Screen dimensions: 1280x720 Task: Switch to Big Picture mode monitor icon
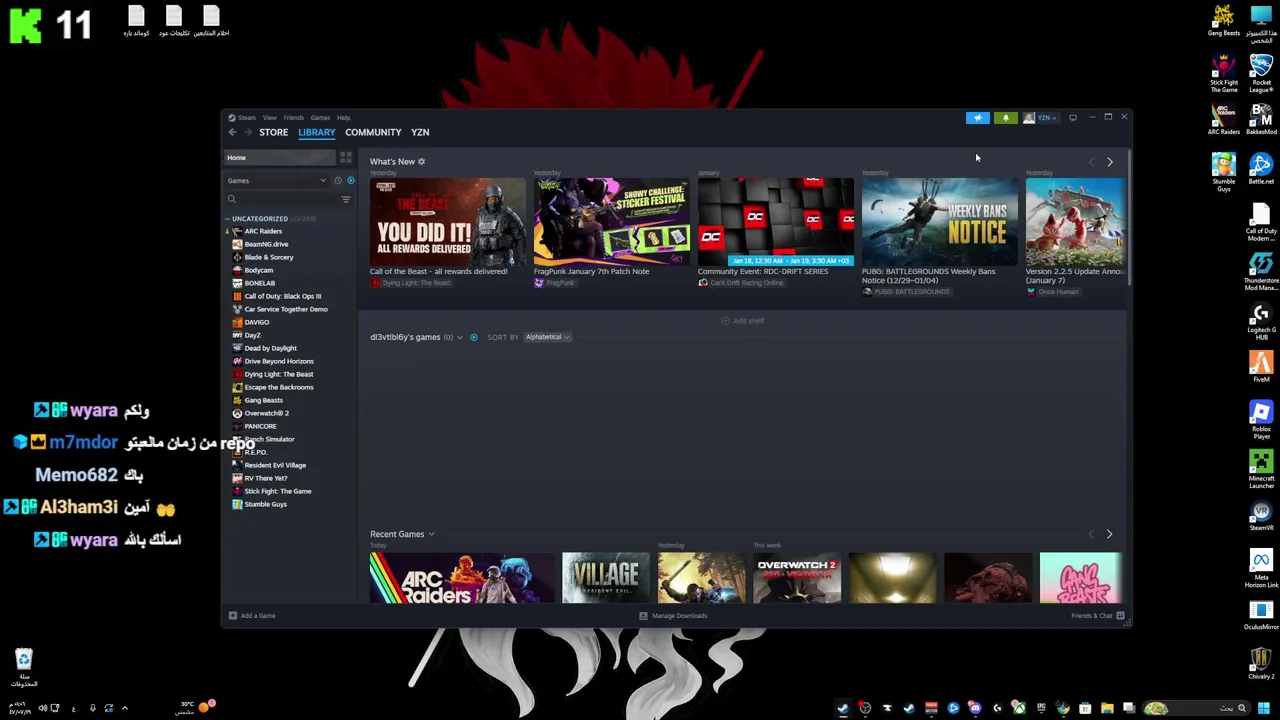click(1073, 118)
